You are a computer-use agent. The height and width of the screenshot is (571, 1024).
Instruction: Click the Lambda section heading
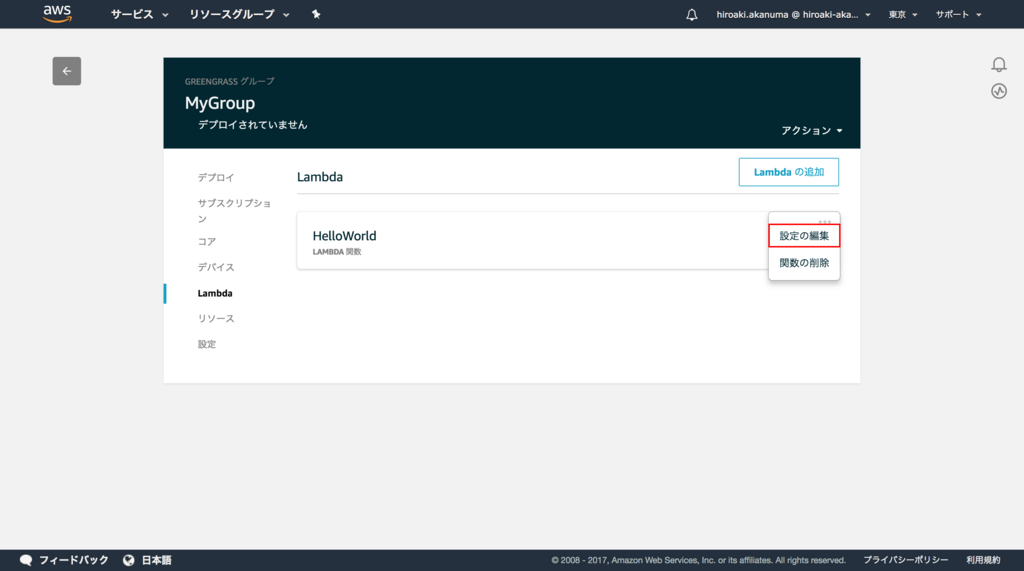coord(320,177)
